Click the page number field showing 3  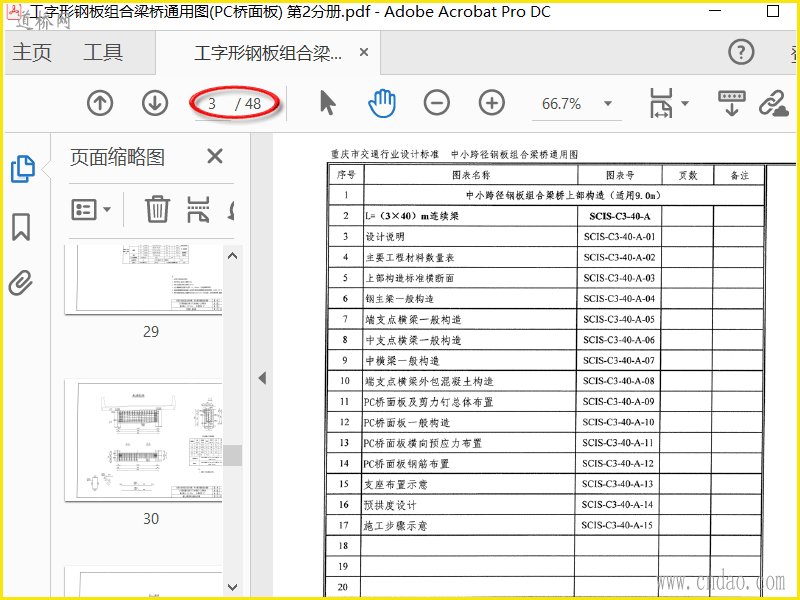pyautogui.click(x=212, y=104)
